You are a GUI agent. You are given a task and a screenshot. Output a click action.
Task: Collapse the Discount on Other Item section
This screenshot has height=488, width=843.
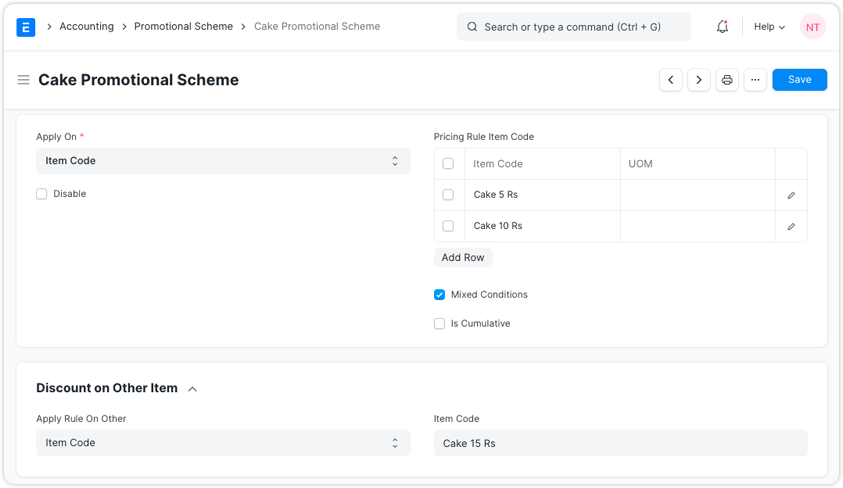(x=192, y=389)
